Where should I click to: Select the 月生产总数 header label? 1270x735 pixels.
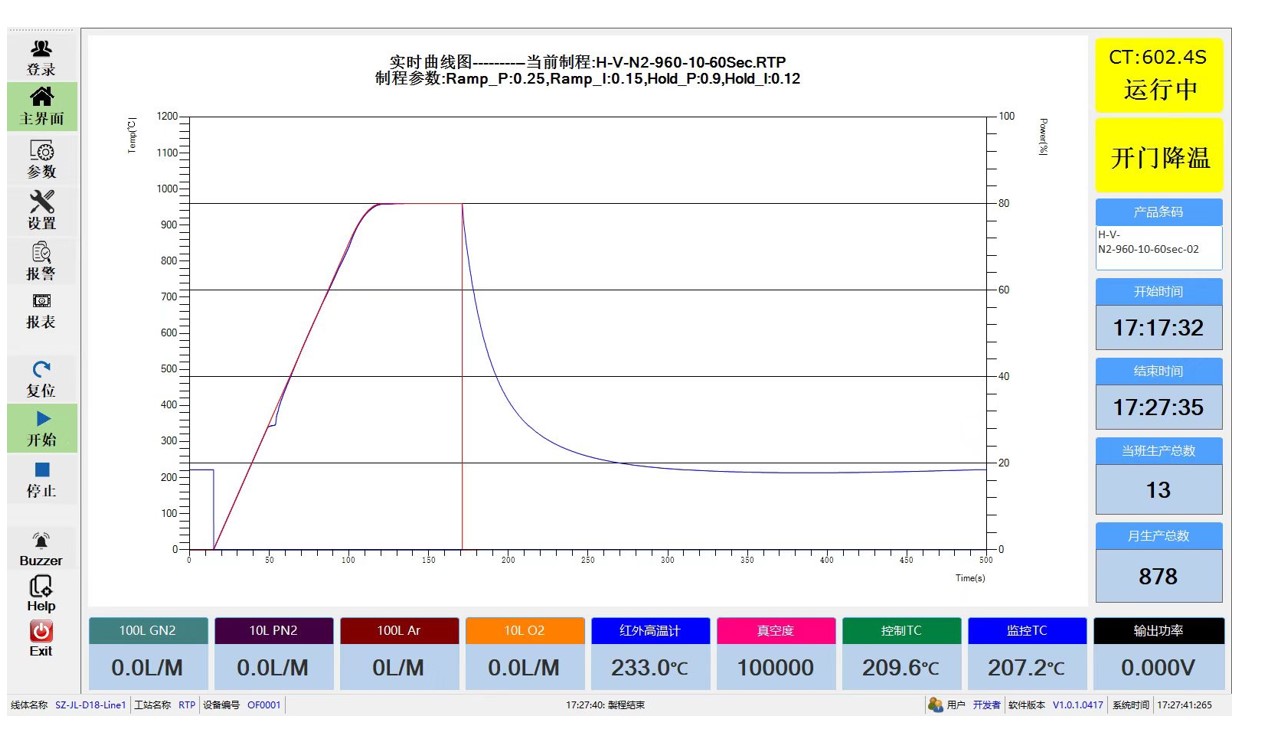tap(1159, 536)
